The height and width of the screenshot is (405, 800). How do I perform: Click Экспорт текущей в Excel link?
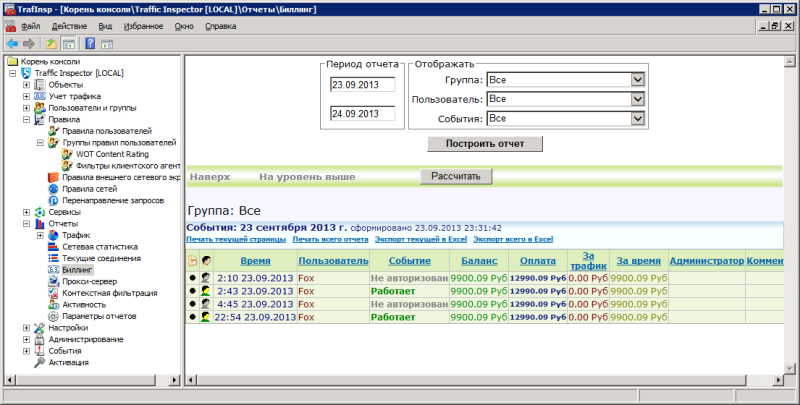(421, 239)
